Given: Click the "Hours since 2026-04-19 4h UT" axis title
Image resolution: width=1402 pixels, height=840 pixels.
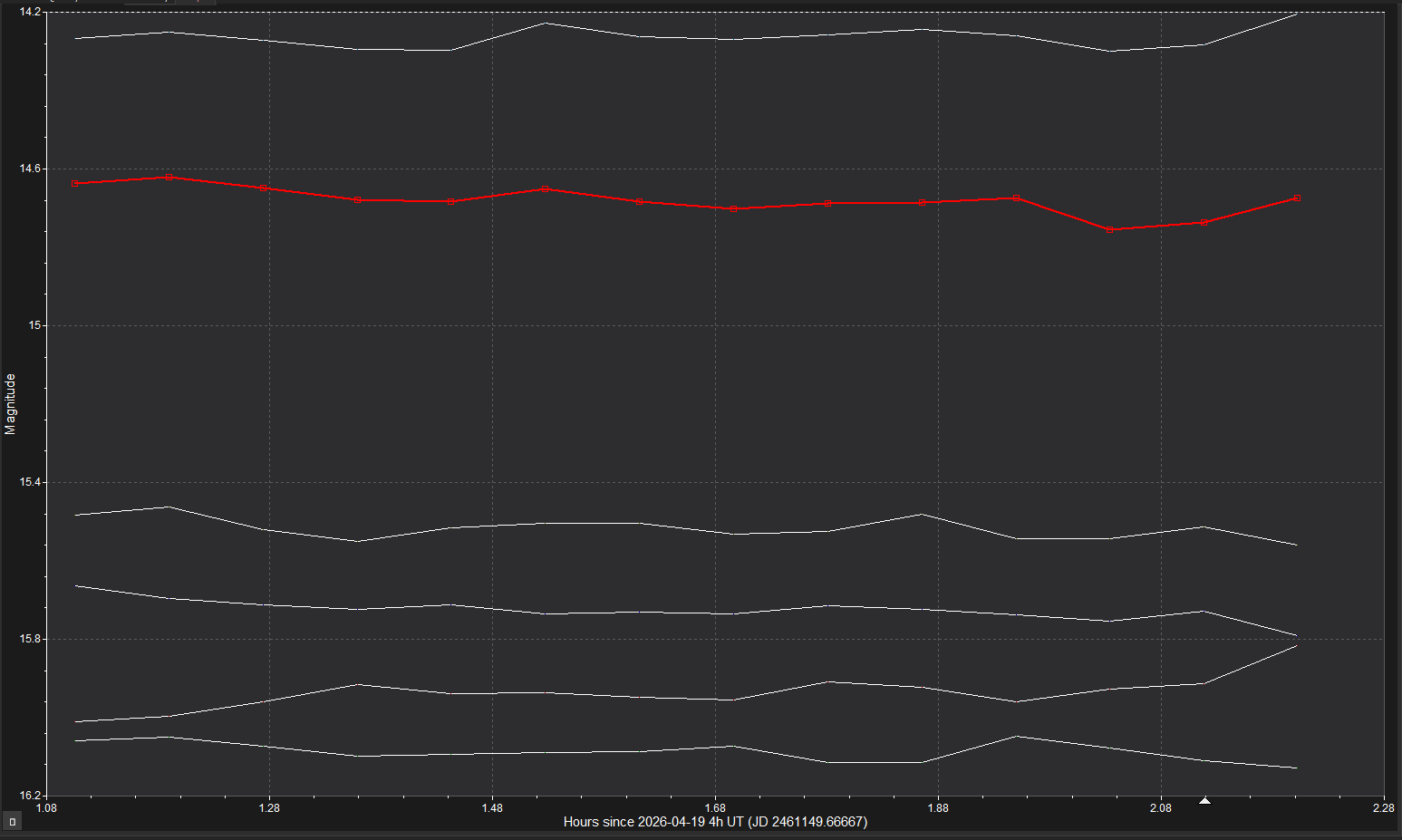Looking at the screenshot, I should coord(715,822).
